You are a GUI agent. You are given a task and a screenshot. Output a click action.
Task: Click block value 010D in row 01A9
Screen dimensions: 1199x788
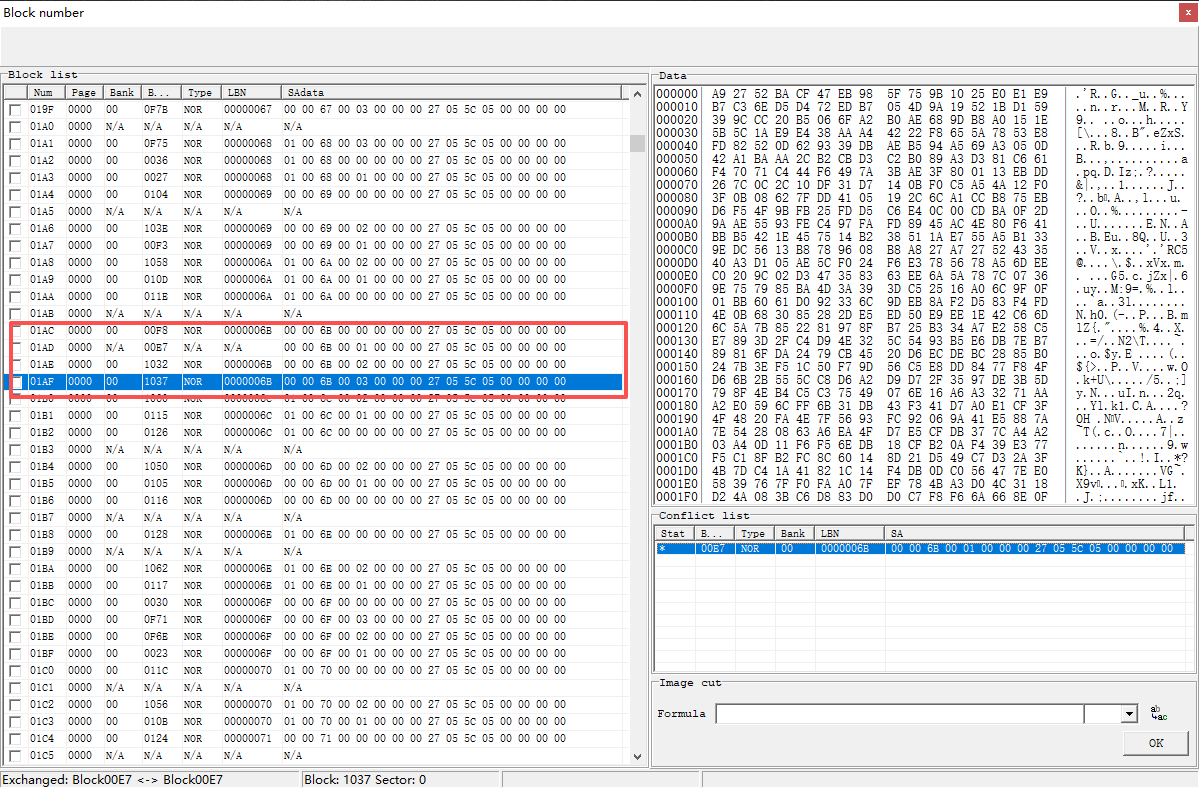click(x=155, y=280)
